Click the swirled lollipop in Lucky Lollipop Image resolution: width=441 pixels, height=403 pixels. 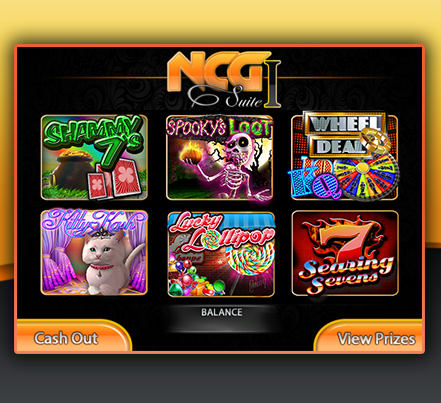coord(250,257)
